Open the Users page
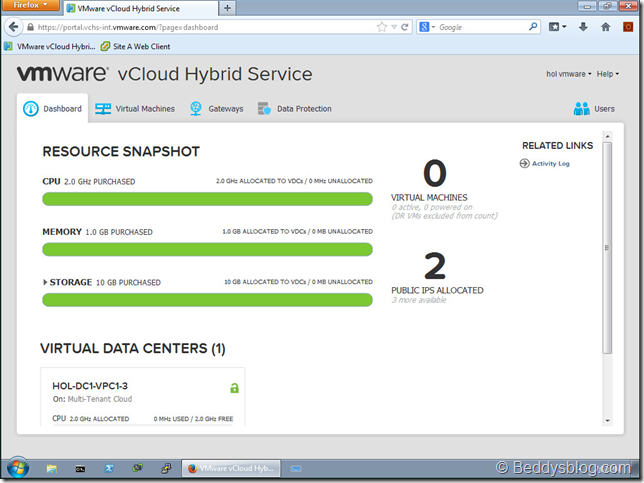This screenshot has width=644, height=483. (594, 109)
